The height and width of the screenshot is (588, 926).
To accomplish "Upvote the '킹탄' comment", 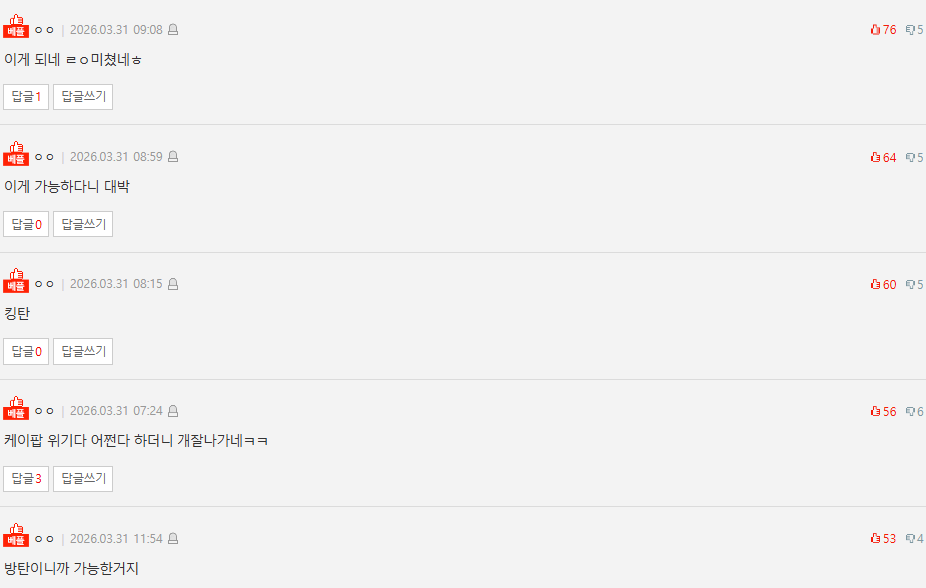I will pos(883,284).
